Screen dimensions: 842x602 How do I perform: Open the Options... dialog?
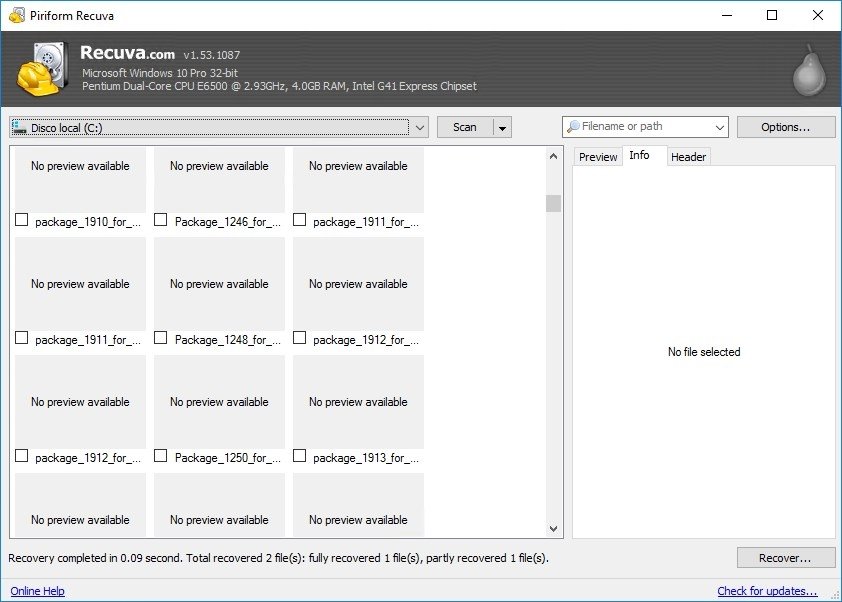coord(786,127)
